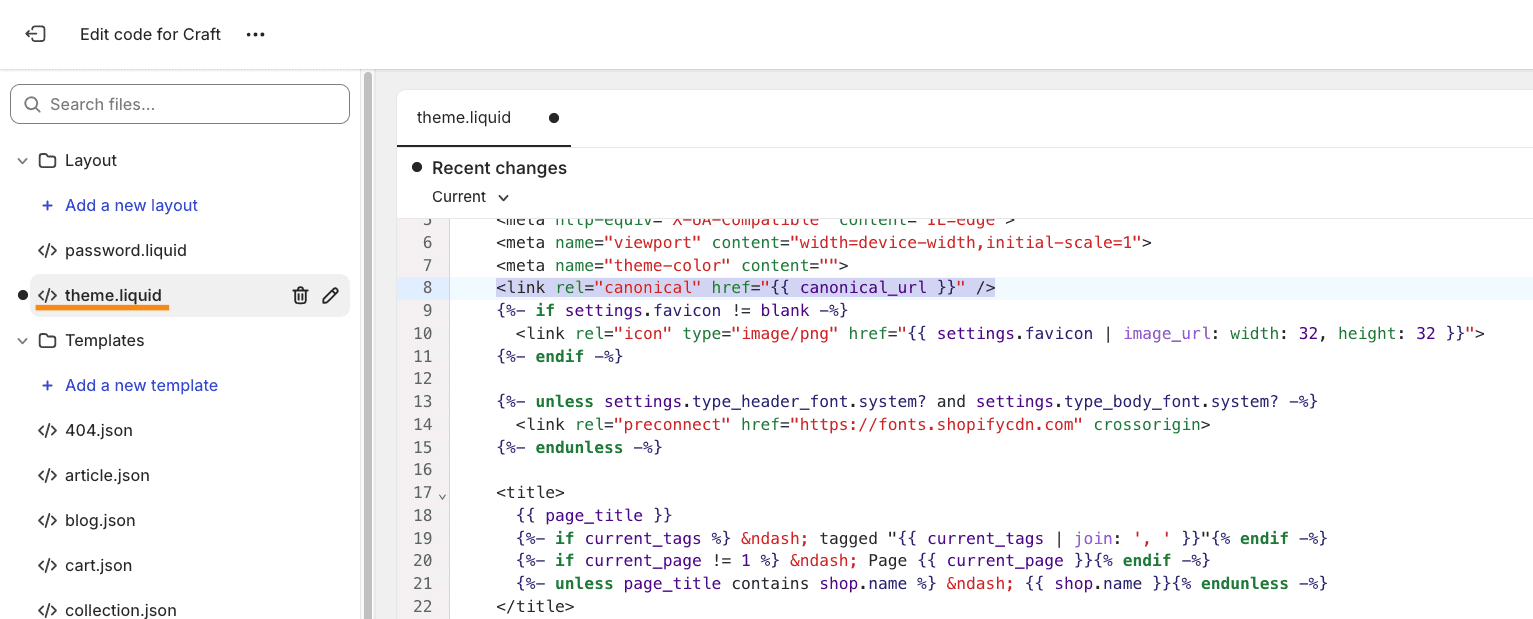1533x619 pixels.
Task: Click the plus icon beside Add a new layout
Action: (46, 205)
